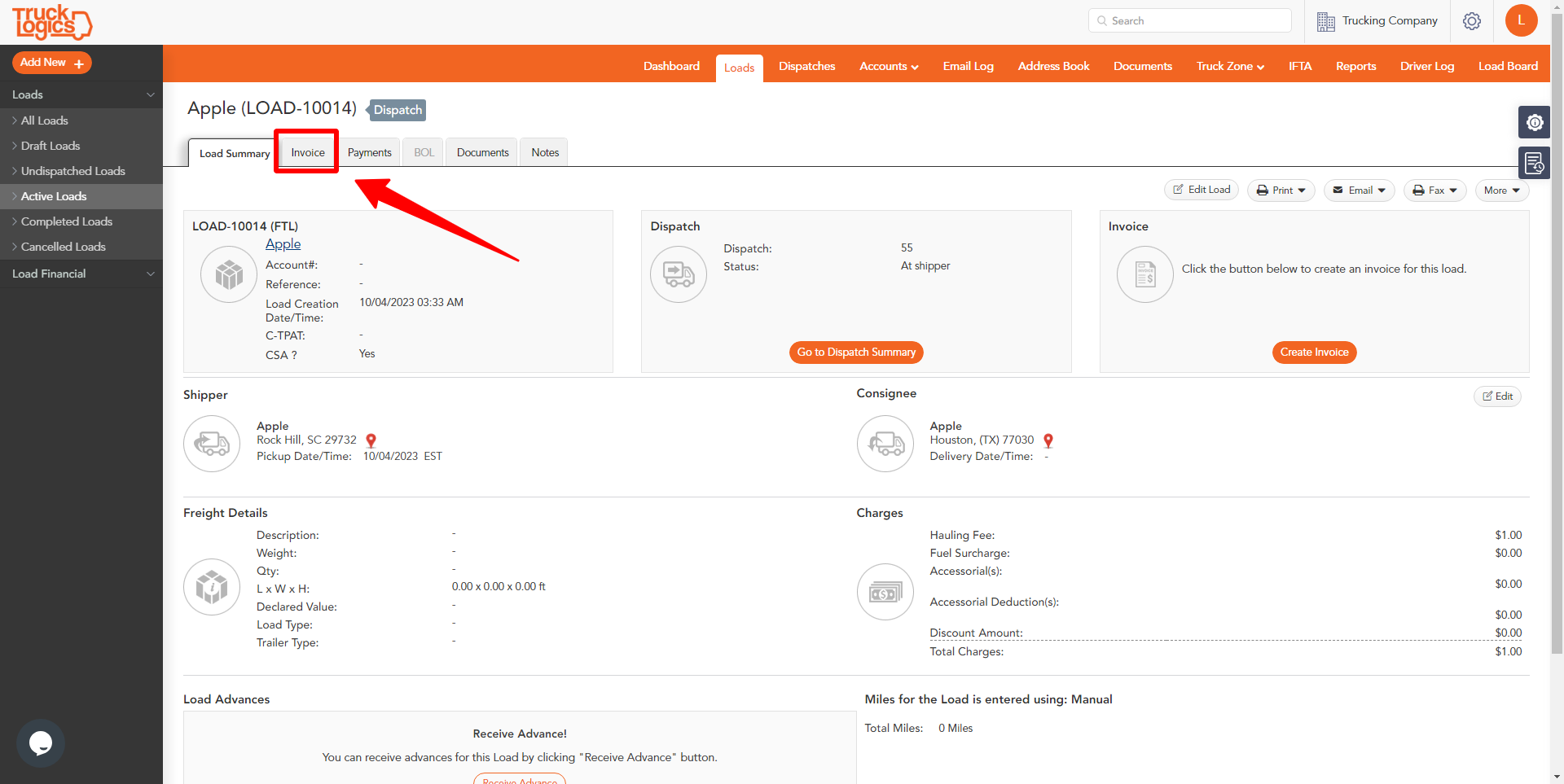
Task: Click the money icon beside Charges section
Action: (x=885, y=592)
